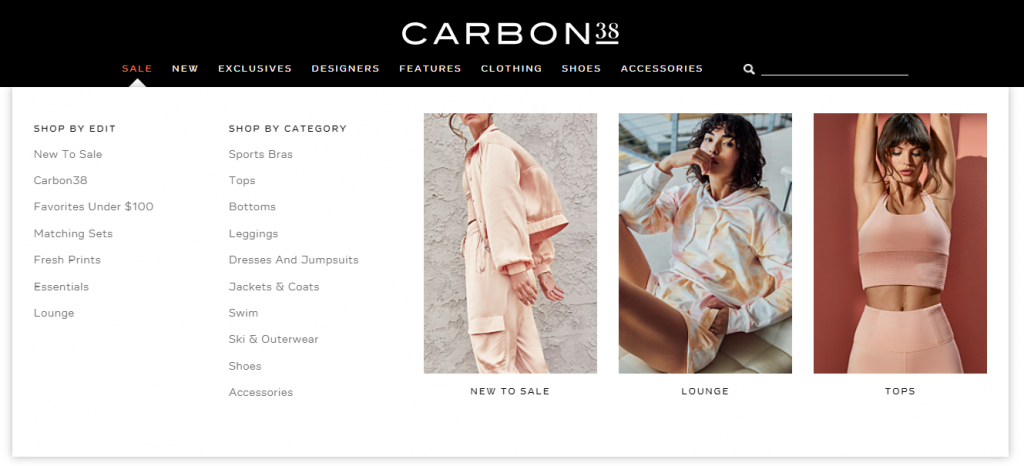Expand the EXCLUSIVES navigation menu

point(255,69)
